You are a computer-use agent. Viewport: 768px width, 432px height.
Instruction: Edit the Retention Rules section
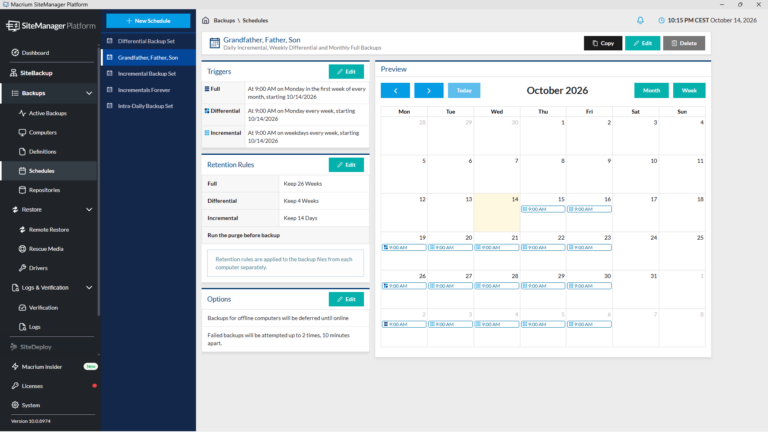point(346,165)
